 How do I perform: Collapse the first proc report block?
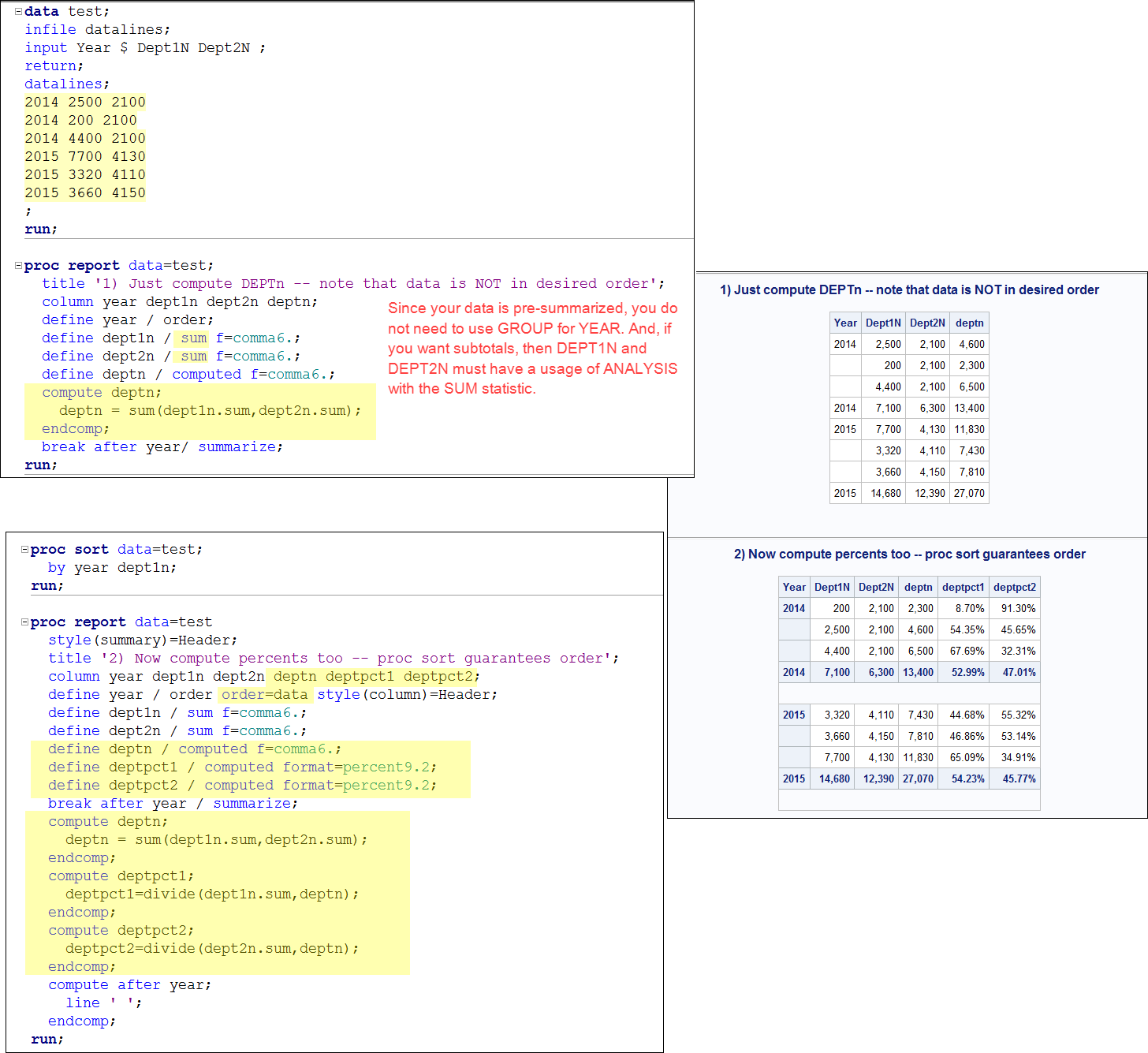click(x=18, y=266)
